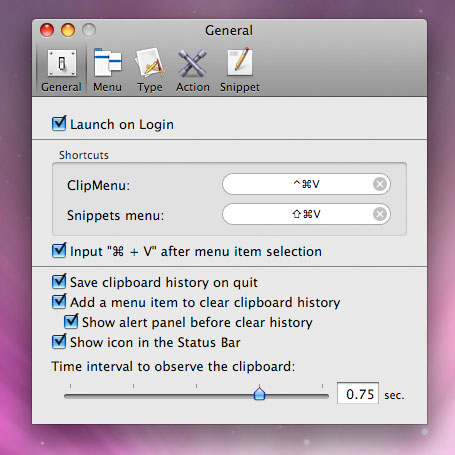Uncheck Show alert panel before clear history
This screenshot has height=455, width=455.
[71, 322]
